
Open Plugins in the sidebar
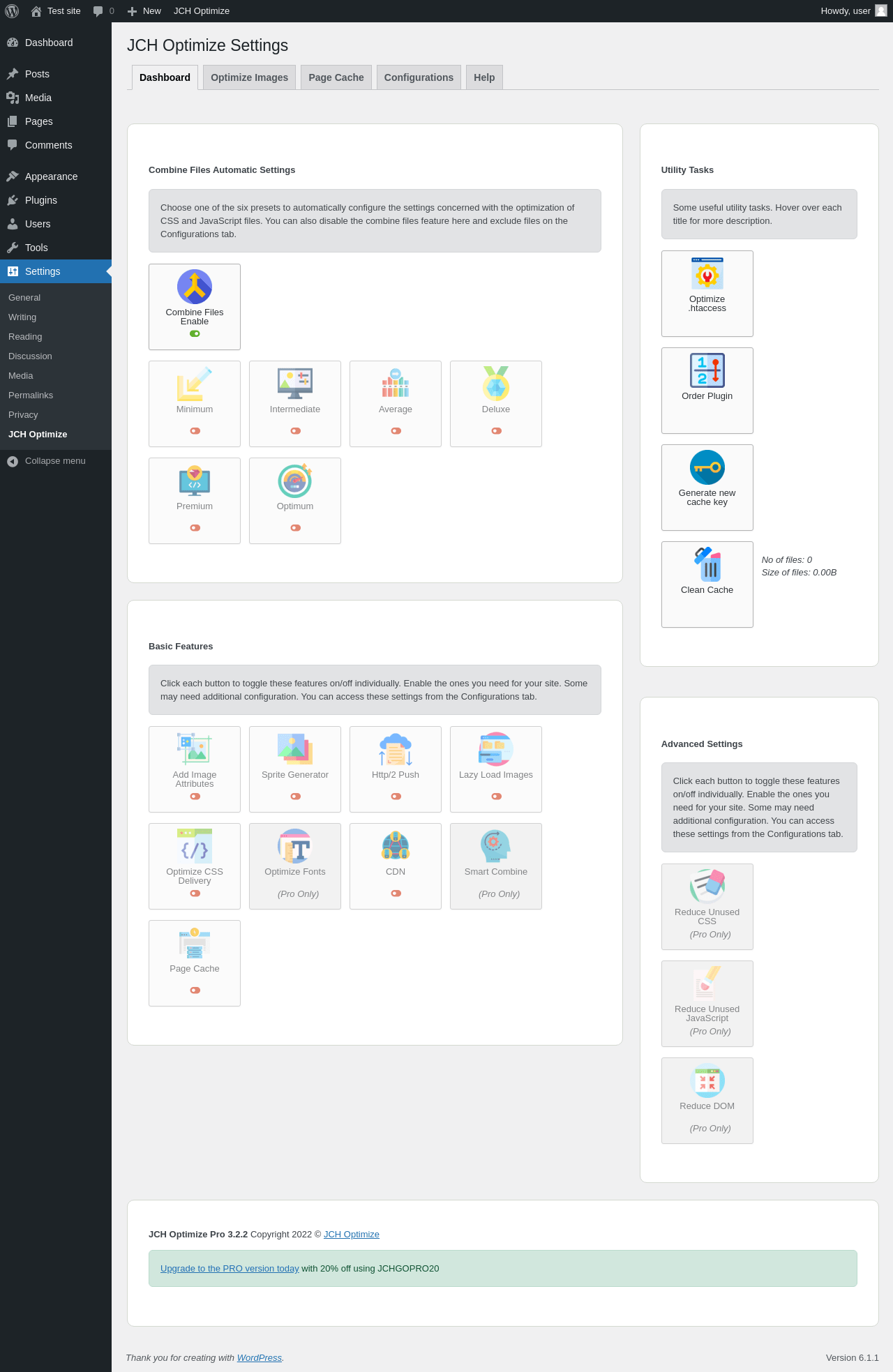coord(56,200)
